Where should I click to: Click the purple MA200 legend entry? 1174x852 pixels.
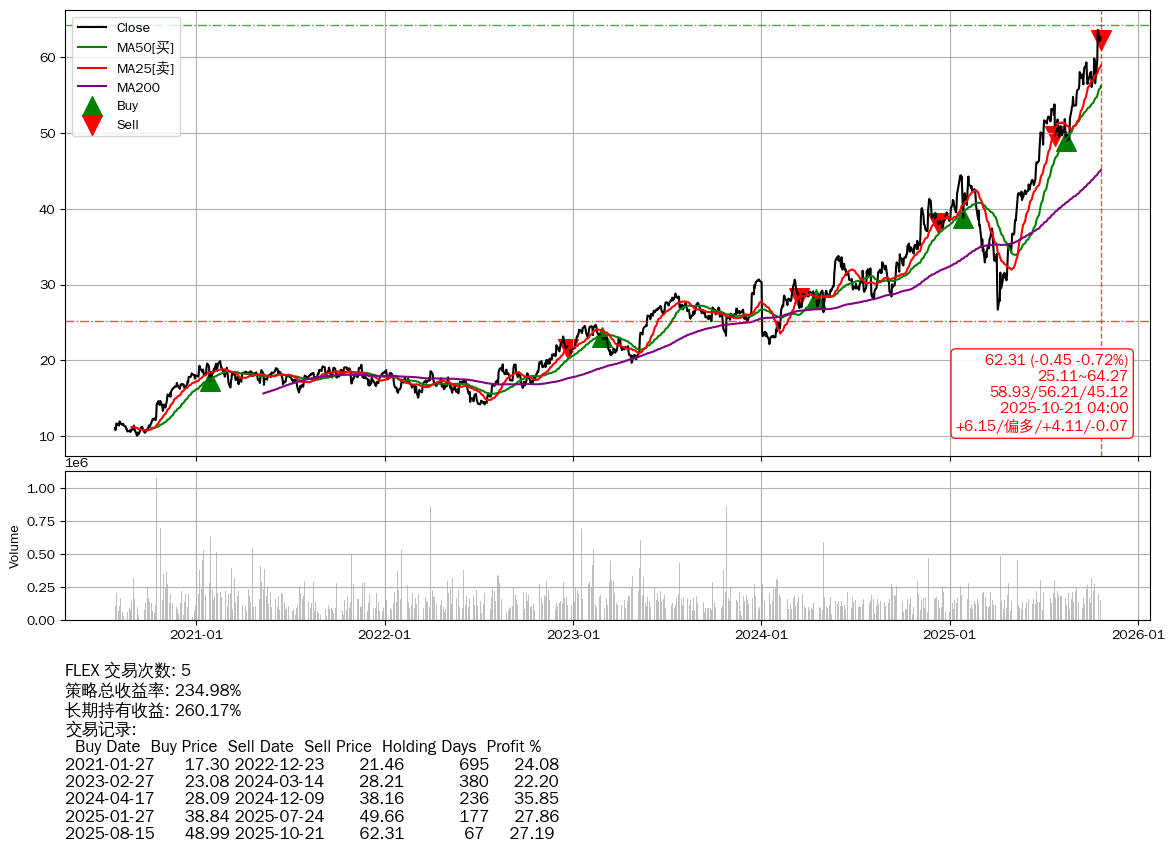(x=138, y=88)
